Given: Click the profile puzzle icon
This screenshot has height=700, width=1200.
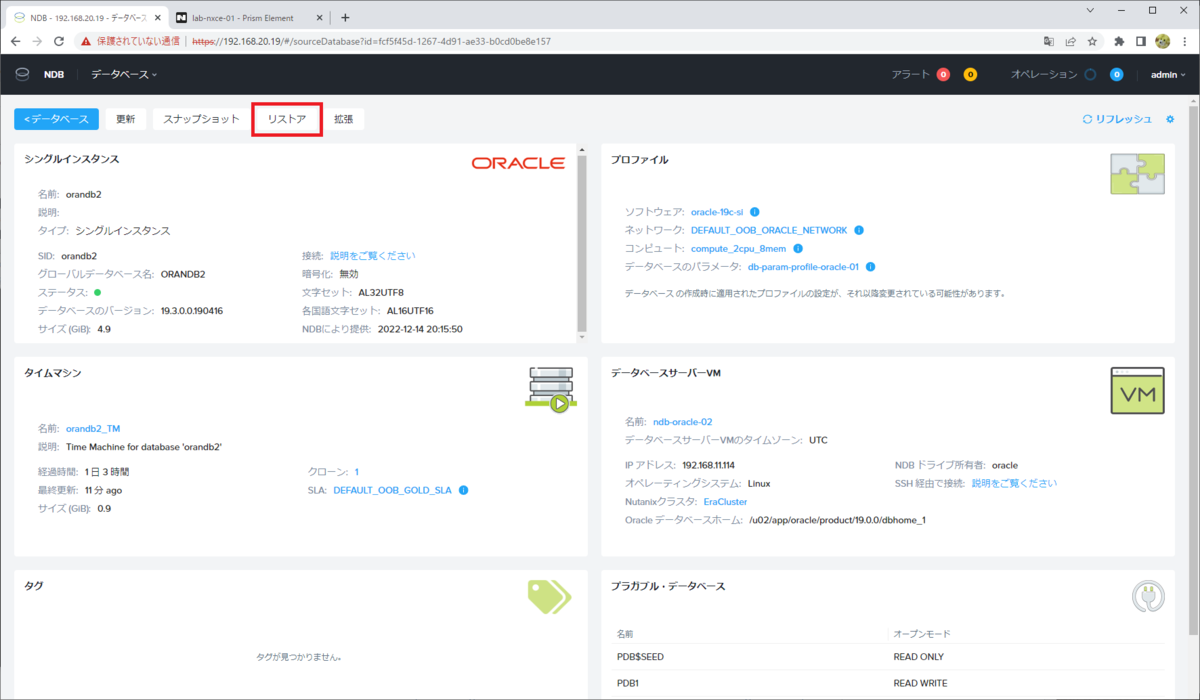Looking at the screenshot, I should click(x=1137, y=174).
